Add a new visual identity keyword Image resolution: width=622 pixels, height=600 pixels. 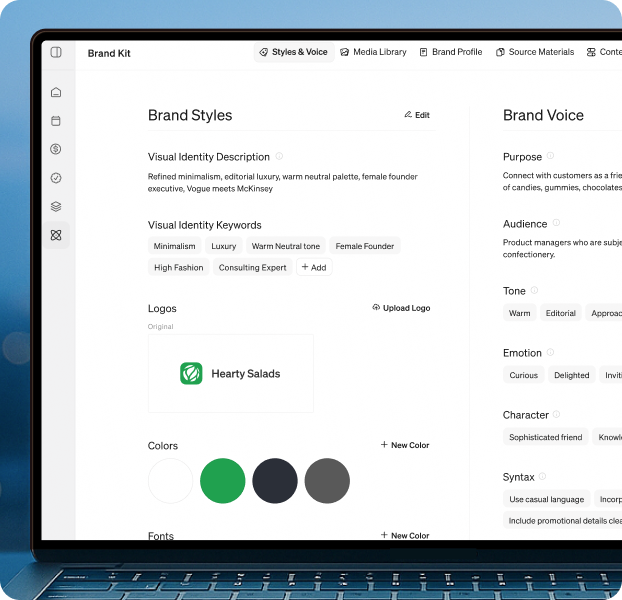click(x=314, y=267)
